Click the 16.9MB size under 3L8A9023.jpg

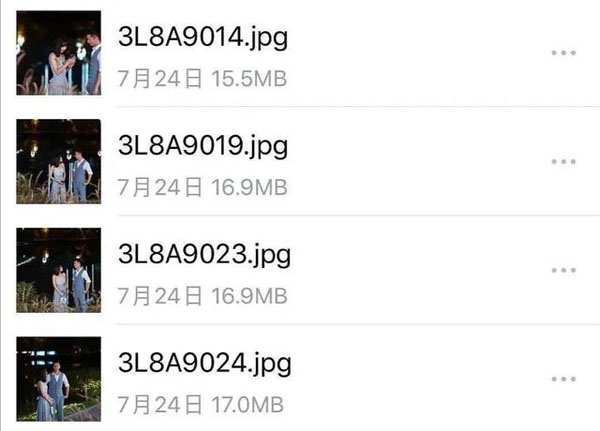click(249, 296)
